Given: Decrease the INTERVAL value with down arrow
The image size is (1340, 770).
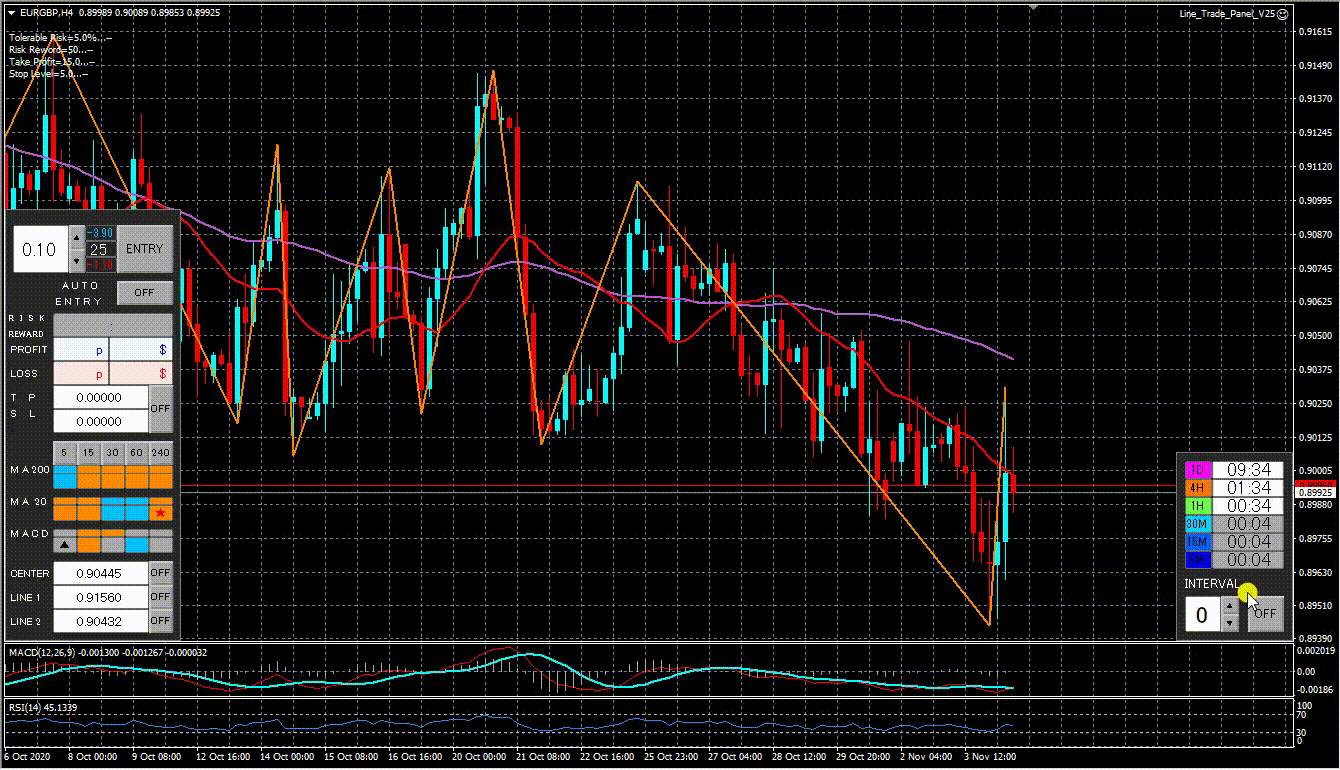Looking at the screenshot, I should coord(1230,623).
